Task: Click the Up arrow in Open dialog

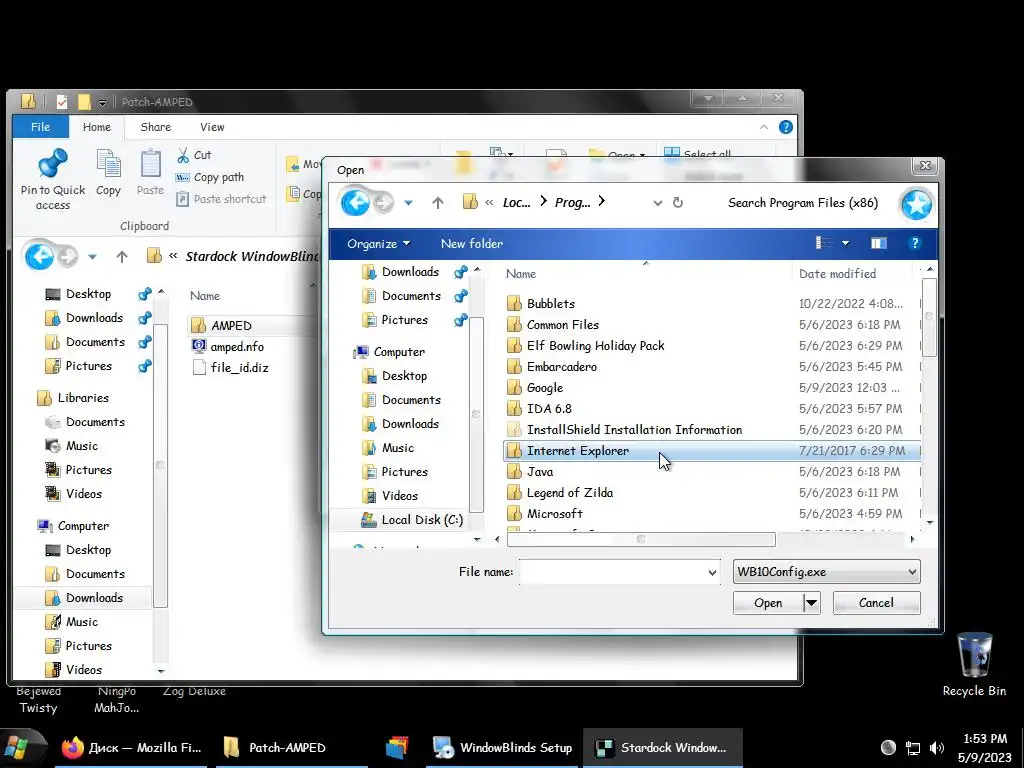Action: click(438, 203)
